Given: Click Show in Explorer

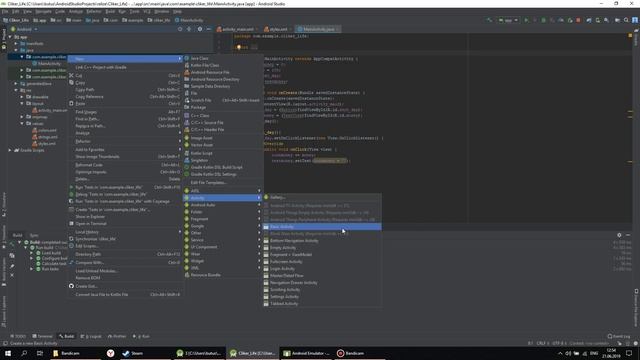Looking at the screenshot, I should (125, 217).
